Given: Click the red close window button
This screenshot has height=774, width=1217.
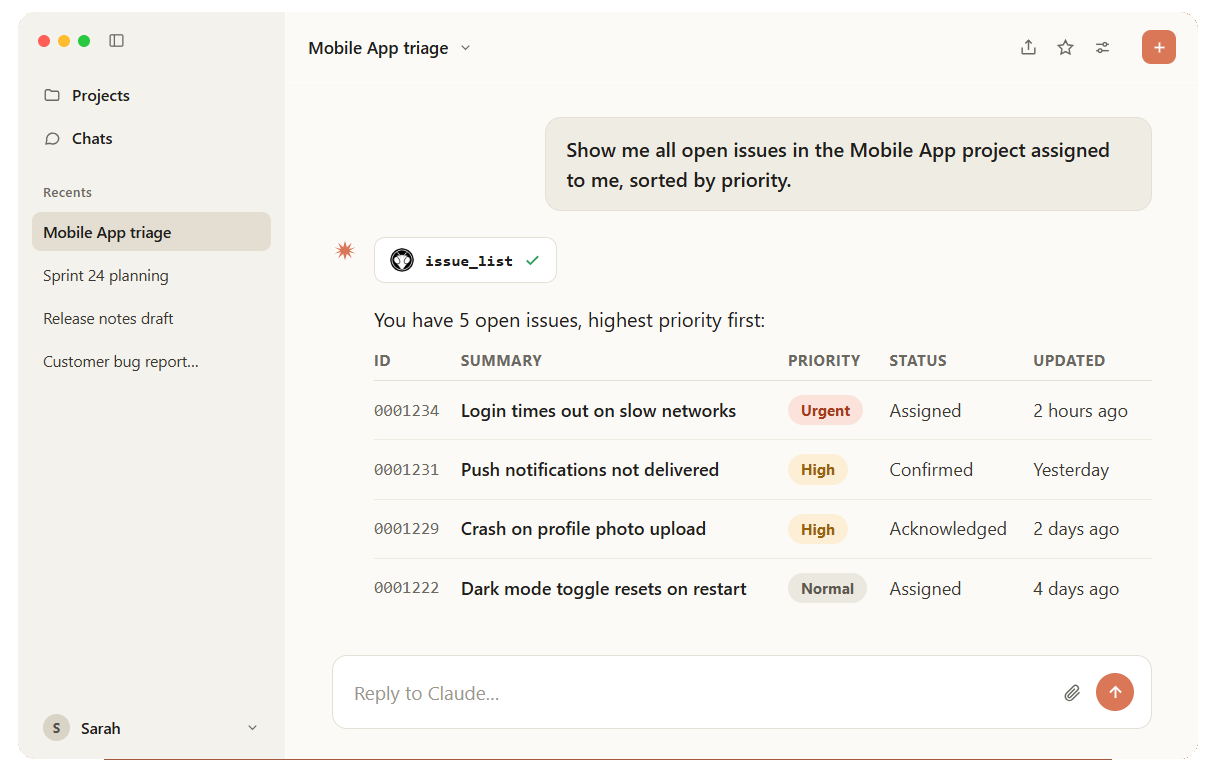Looking at the screenshot, I should [x=44, y=41].
